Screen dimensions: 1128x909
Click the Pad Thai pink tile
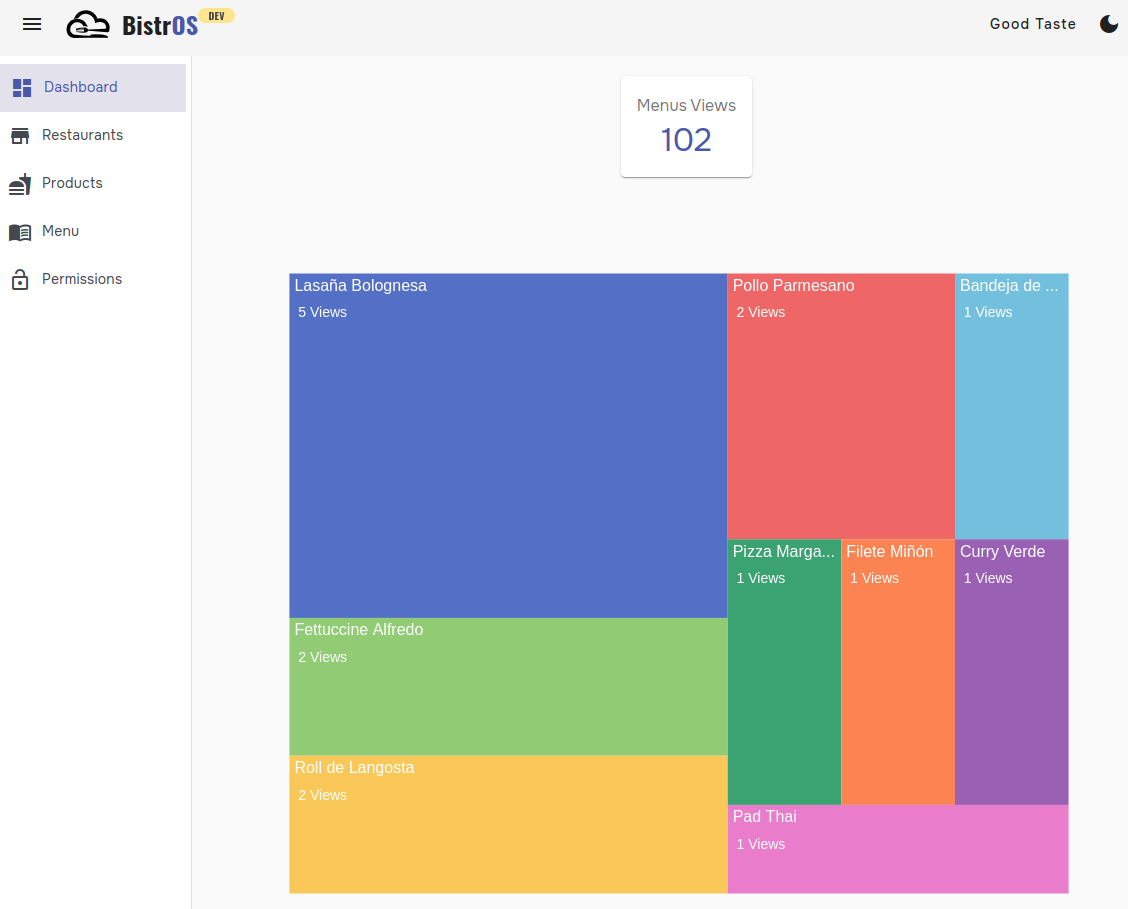(898, 849)
